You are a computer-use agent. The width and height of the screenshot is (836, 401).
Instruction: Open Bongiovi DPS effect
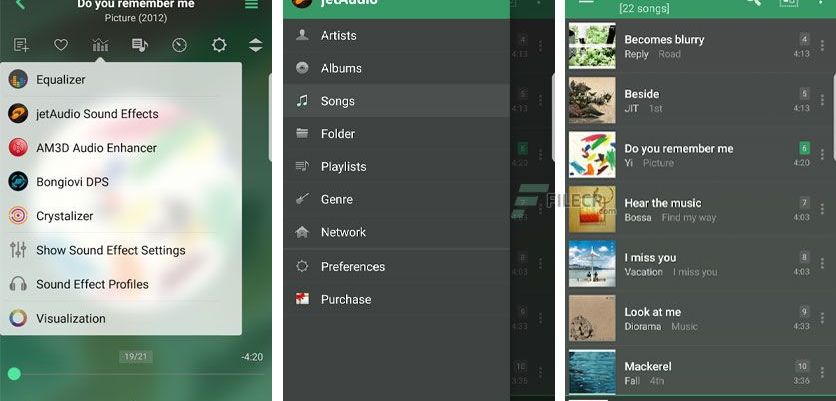(120, 182)
